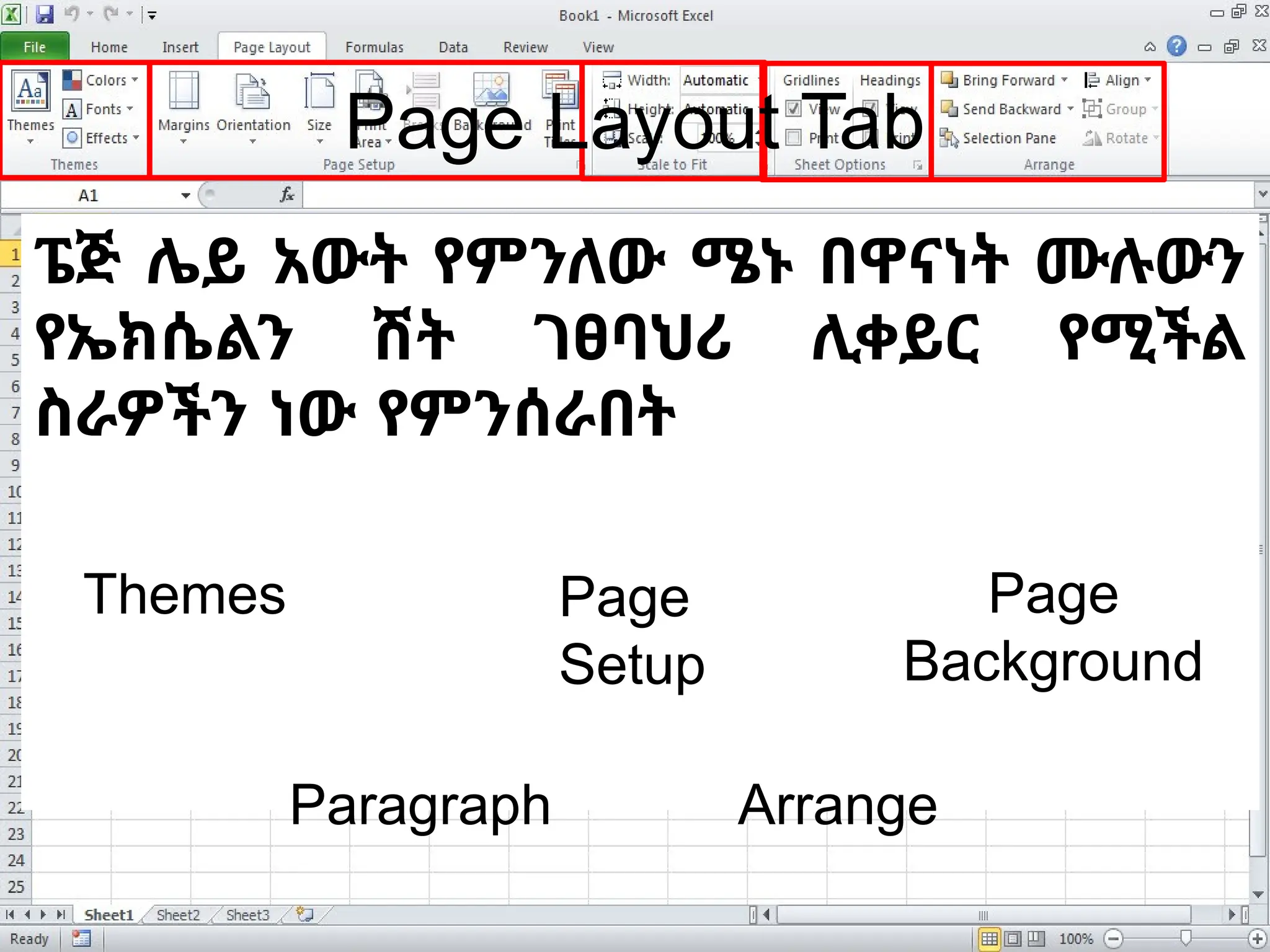Click Send Backward
1270x952 pixels.
pyautogui.click(x=1001, y=109)
